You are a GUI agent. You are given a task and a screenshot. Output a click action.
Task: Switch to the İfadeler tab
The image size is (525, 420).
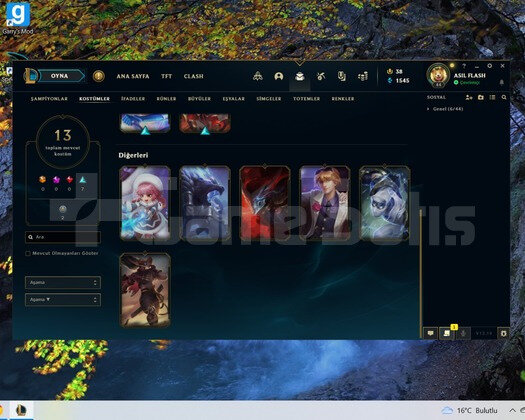[133, 99]
